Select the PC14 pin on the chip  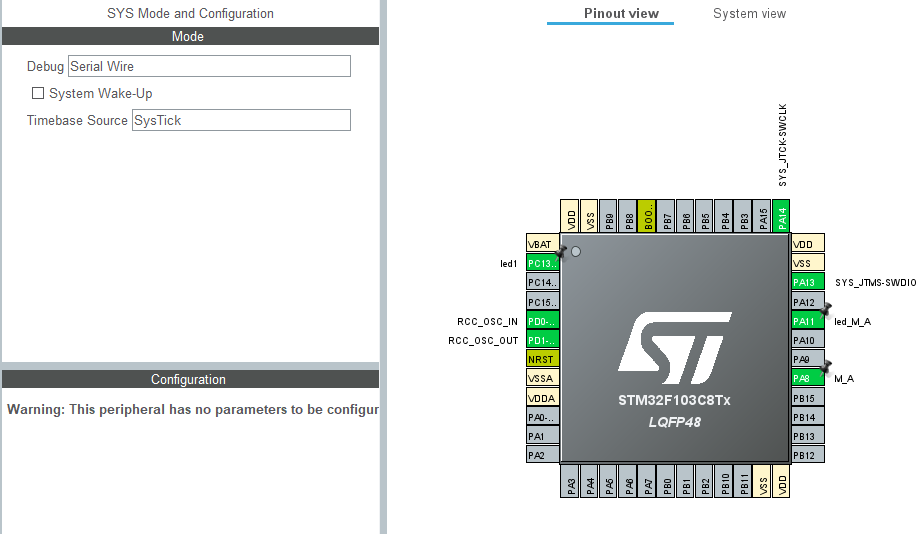click(542, 282)
